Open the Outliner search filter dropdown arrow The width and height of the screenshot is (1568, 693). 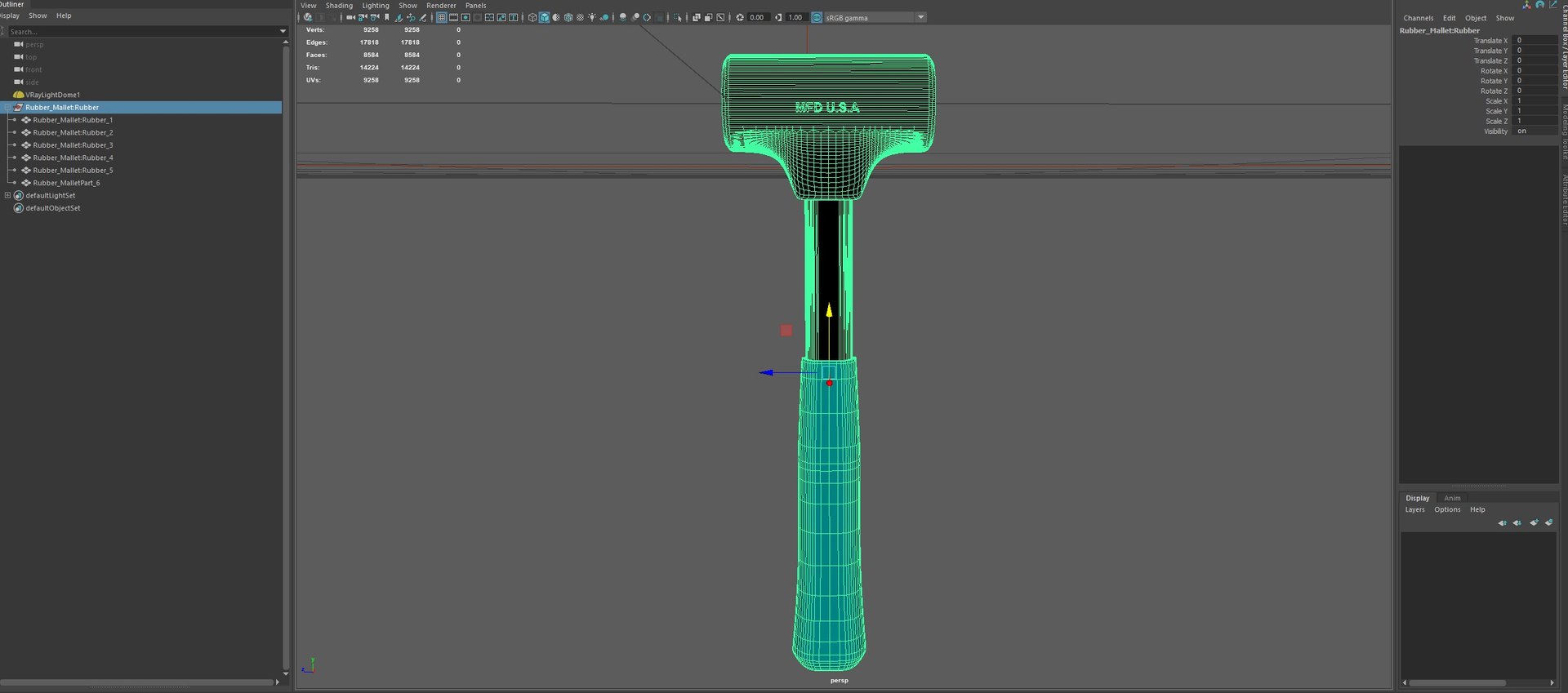(x=283, y=31)
